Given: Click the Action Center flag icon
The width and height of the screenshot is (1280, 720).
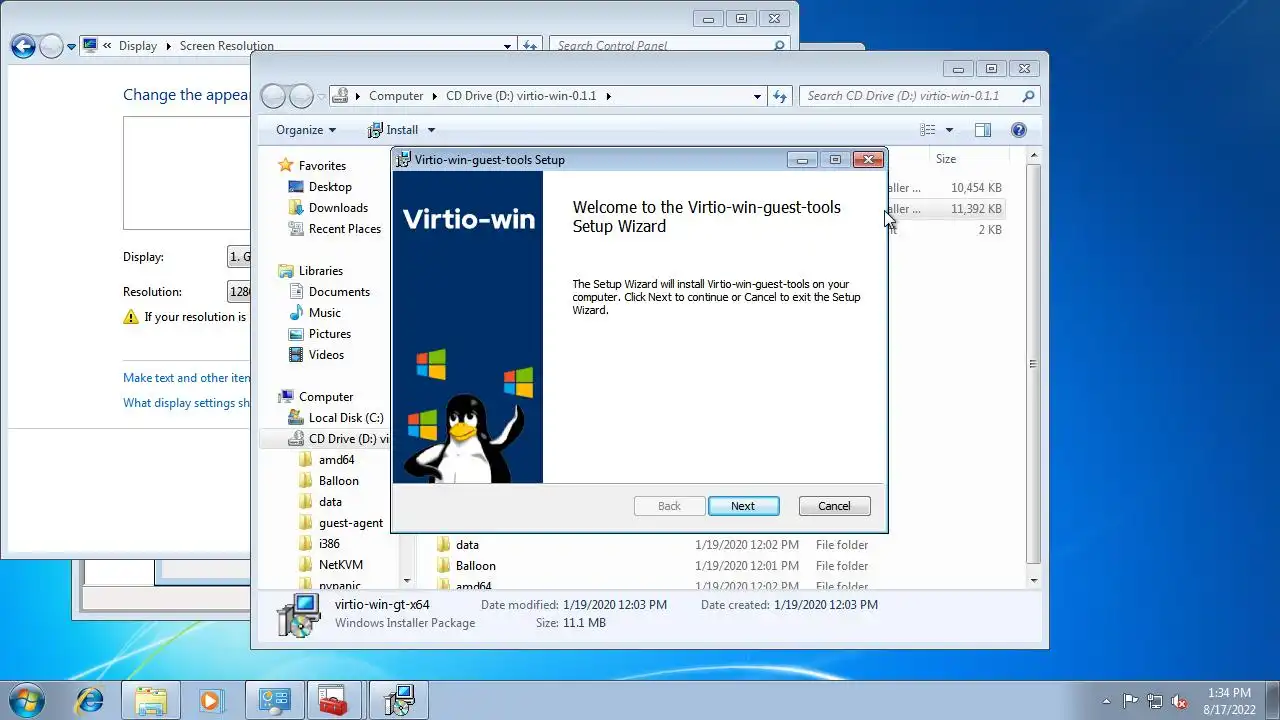Looking at the screenshot, I should coord(1131,701).
